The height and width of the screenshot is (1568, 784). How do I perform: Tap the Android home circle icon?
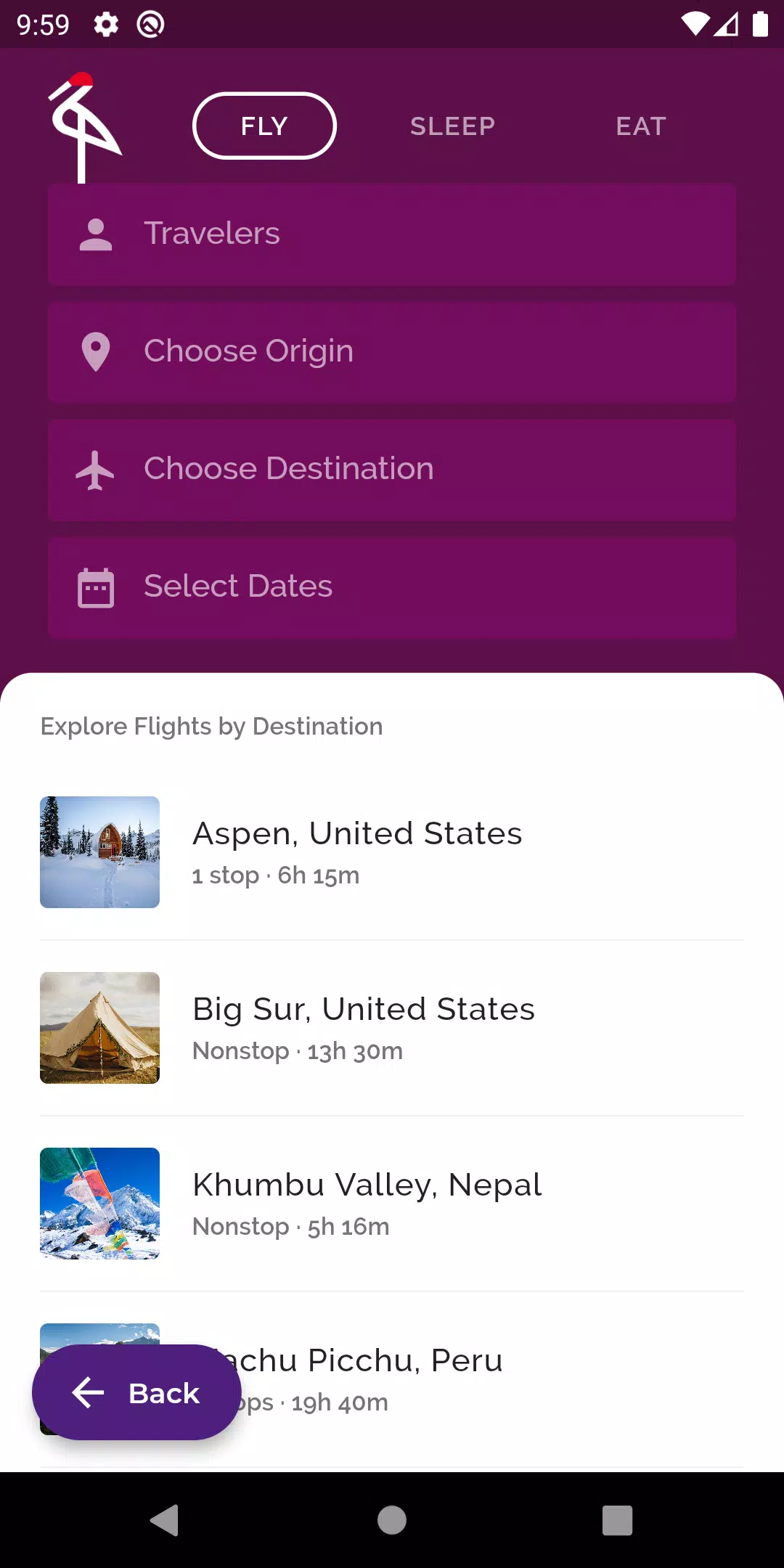tap(392, 1520)
